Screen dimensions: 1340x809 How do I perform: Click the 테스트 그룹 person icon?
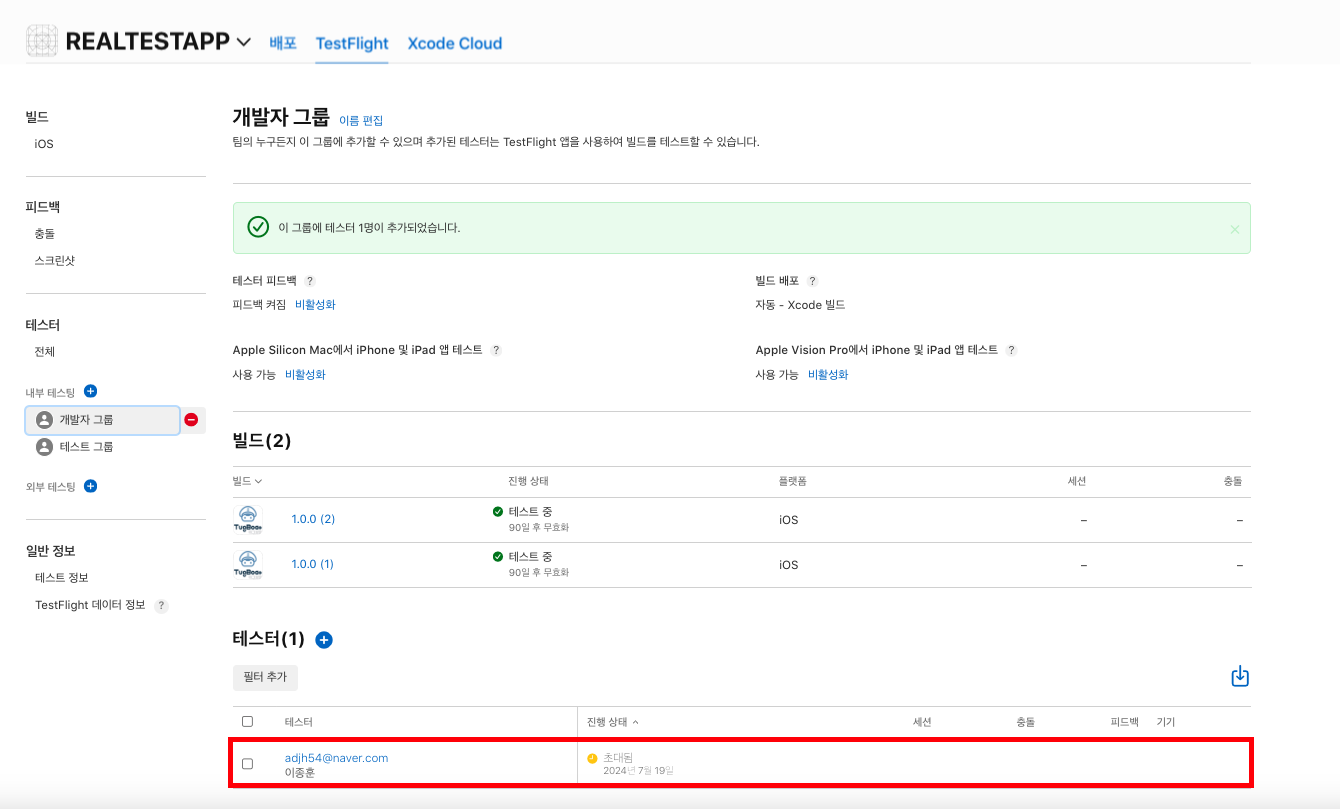44,447
